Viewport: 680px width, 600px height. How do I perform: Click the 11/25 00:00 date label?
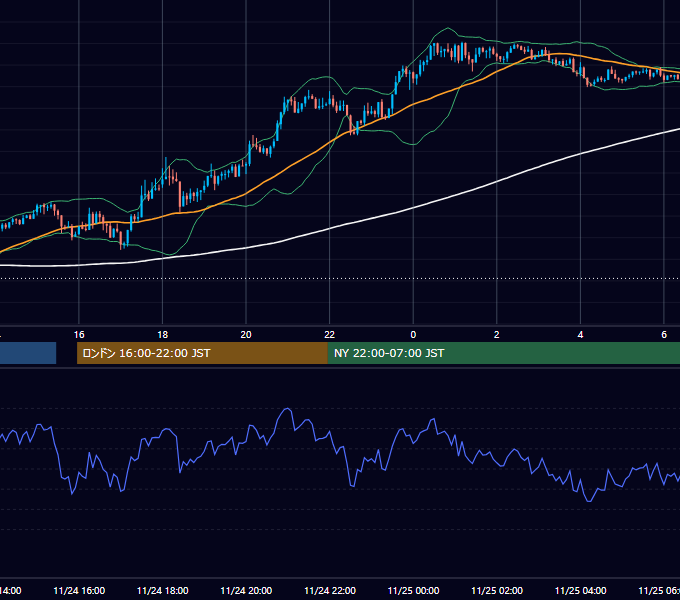(413, 590)
